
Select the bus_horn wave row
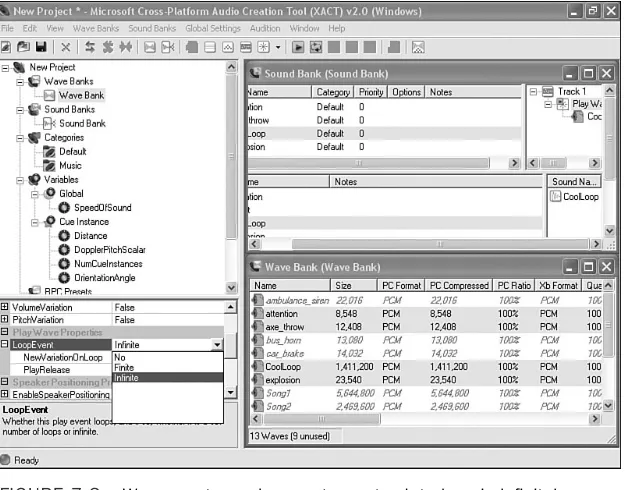click(426, 340)
